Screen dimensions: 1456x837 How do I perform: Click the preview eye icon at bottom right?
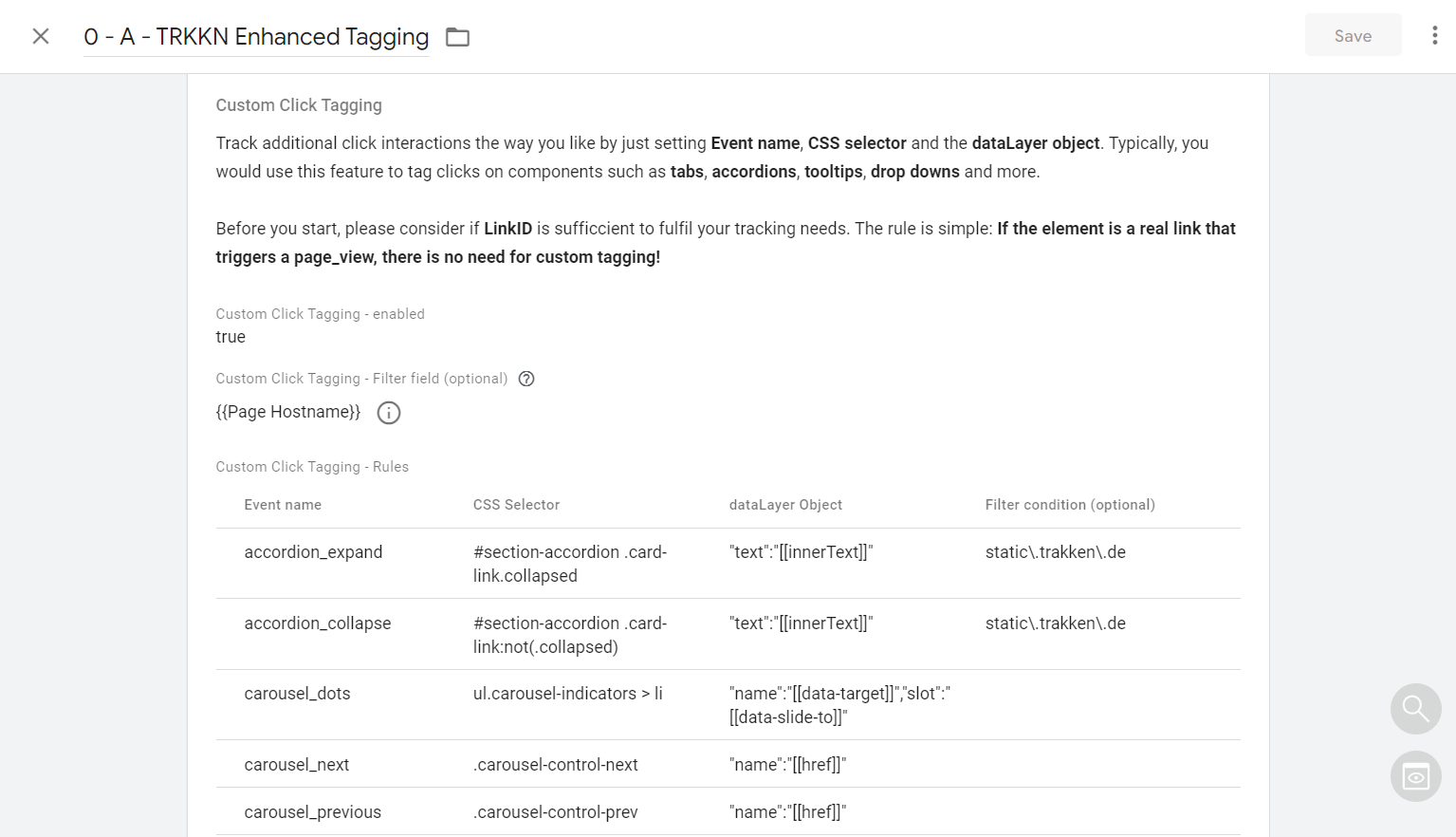1415,776
